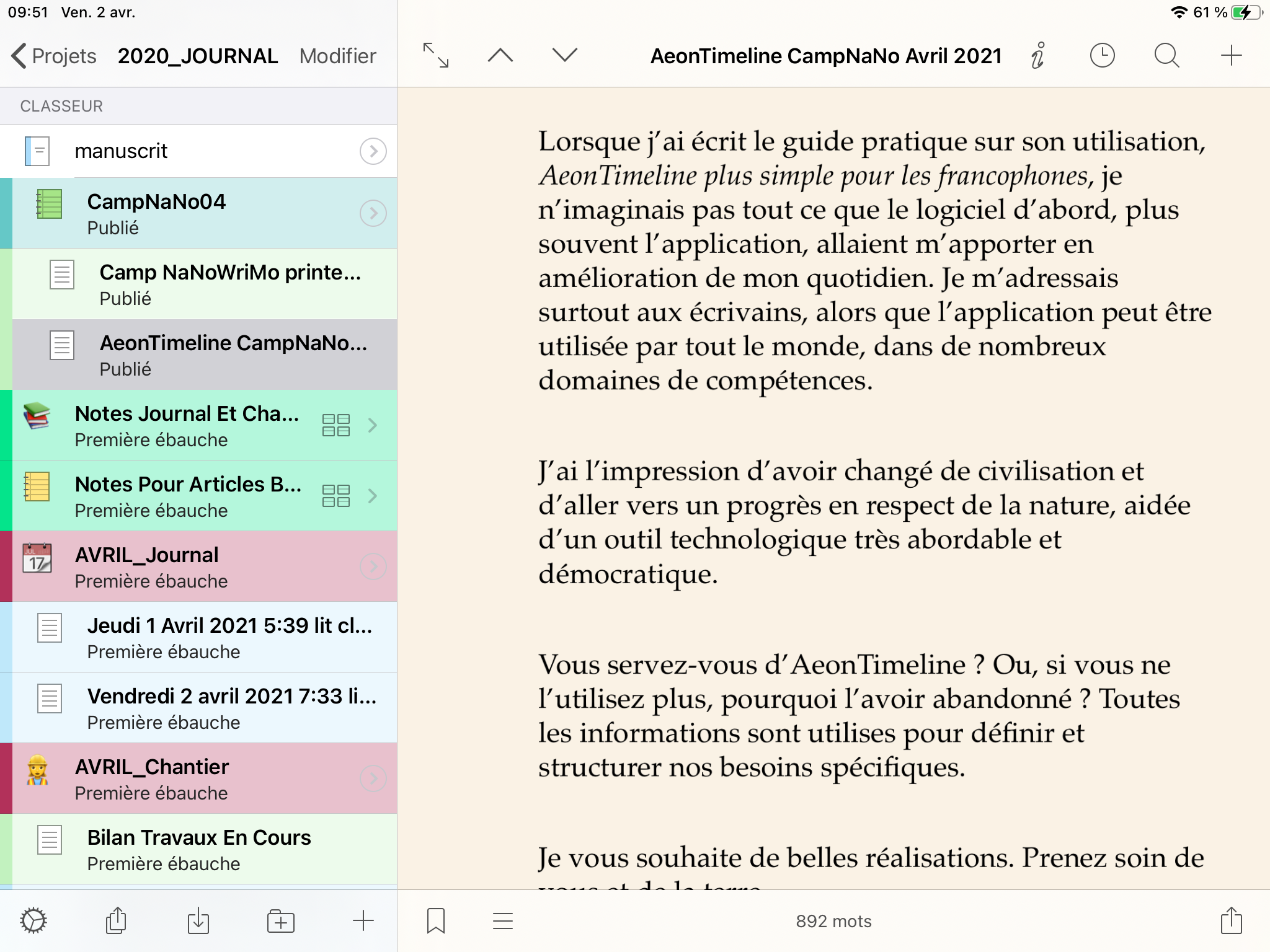1270x952 pixels.
Task: Tap the 892 mots word count
Action: click(x=833, y=921)
